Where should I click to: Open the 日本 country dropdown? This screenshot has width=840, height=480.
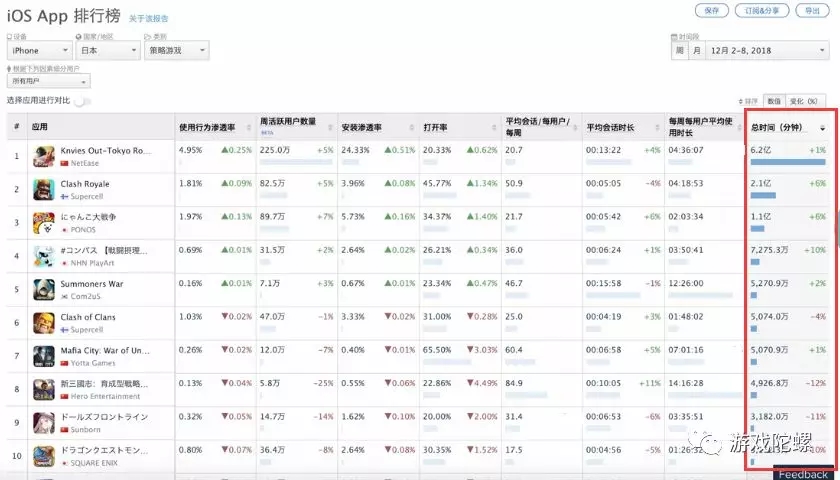[108, 50]
